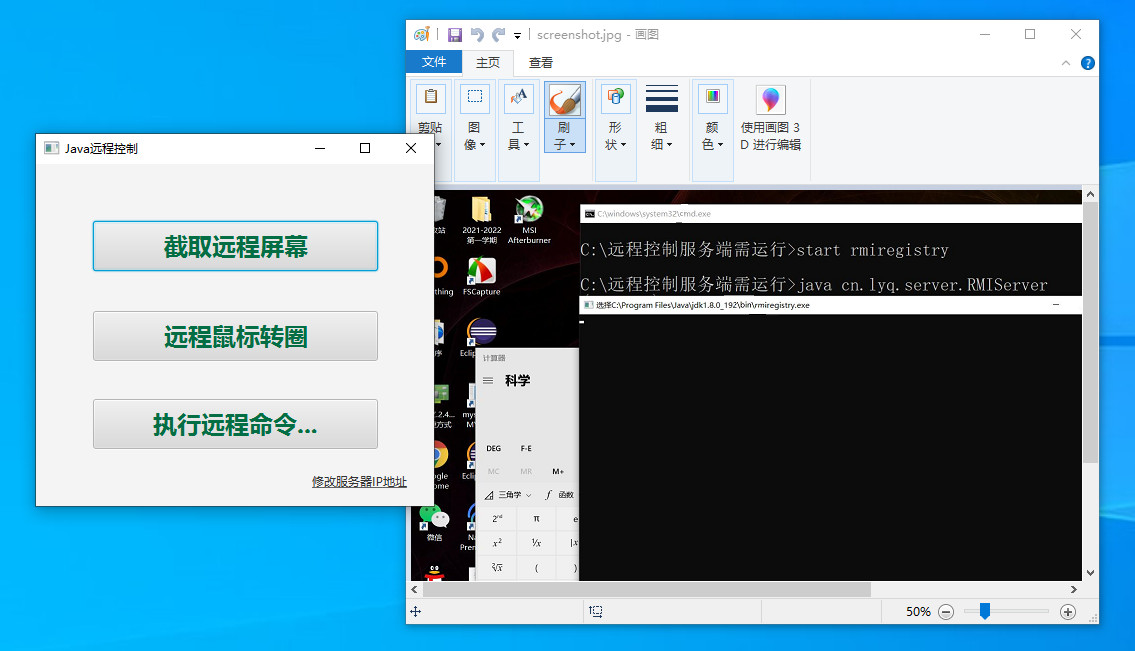The width and height of the screenshot is (1135, 651).
Task: Click the clipboard 剪贴 icon
Action: click(x=431, y=97)
